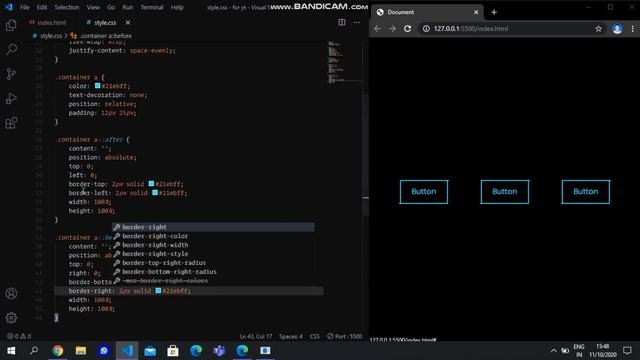Open the Search view in activity bar
Viewport: 640px width, 360px height.
point(11,50)
